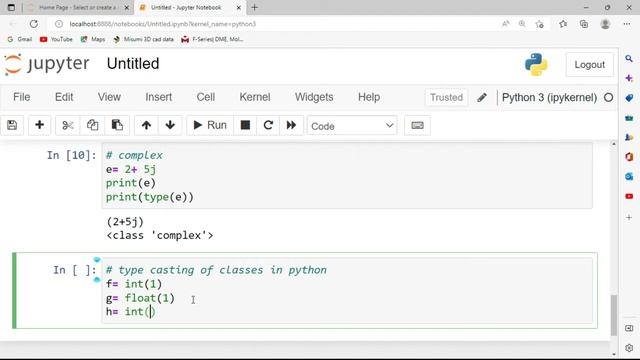This screenshot has height=360, width=640.
Task: Restart kernel and run all cells icon
Action: click(x=291, y=125)
